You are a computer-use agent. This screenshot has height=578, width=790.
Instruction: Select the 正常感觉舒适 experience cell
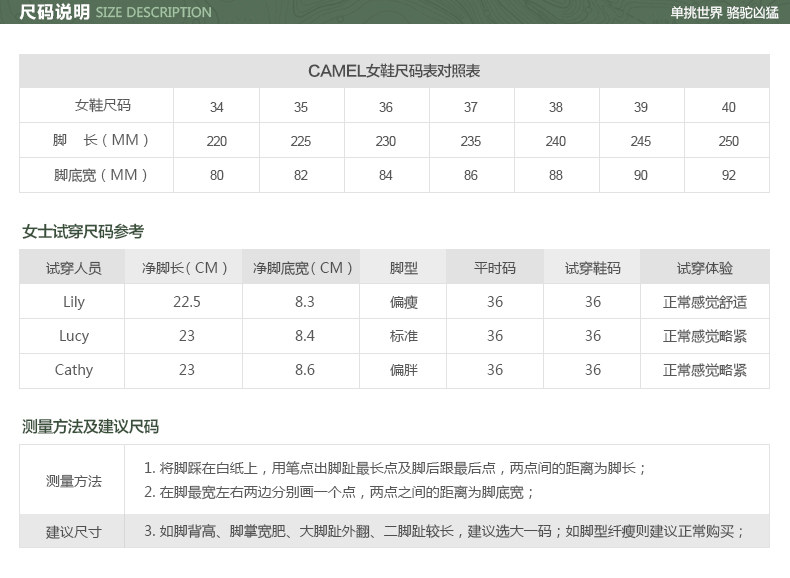coord(705,302)
